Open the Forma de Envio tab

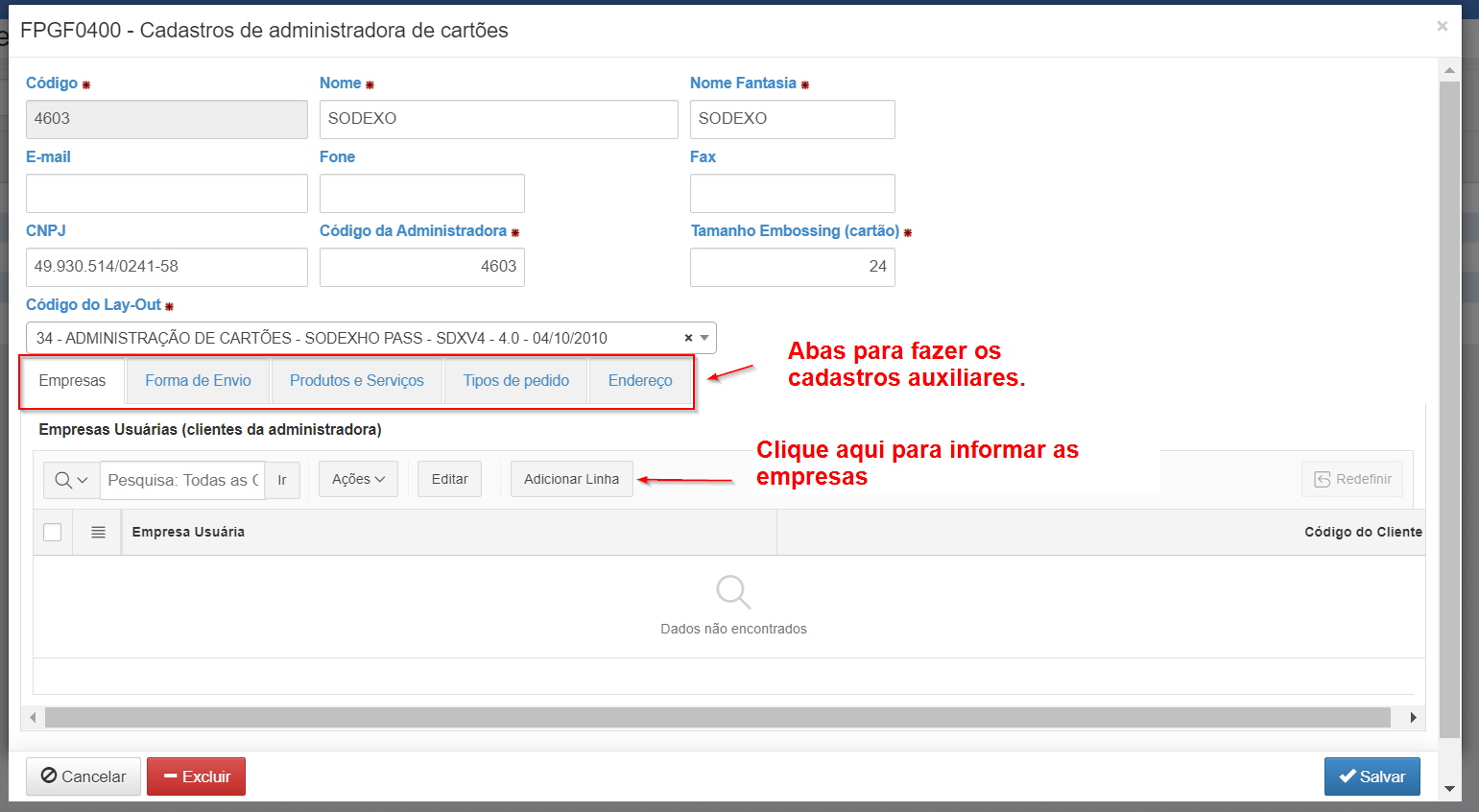[x=198, y=381]
